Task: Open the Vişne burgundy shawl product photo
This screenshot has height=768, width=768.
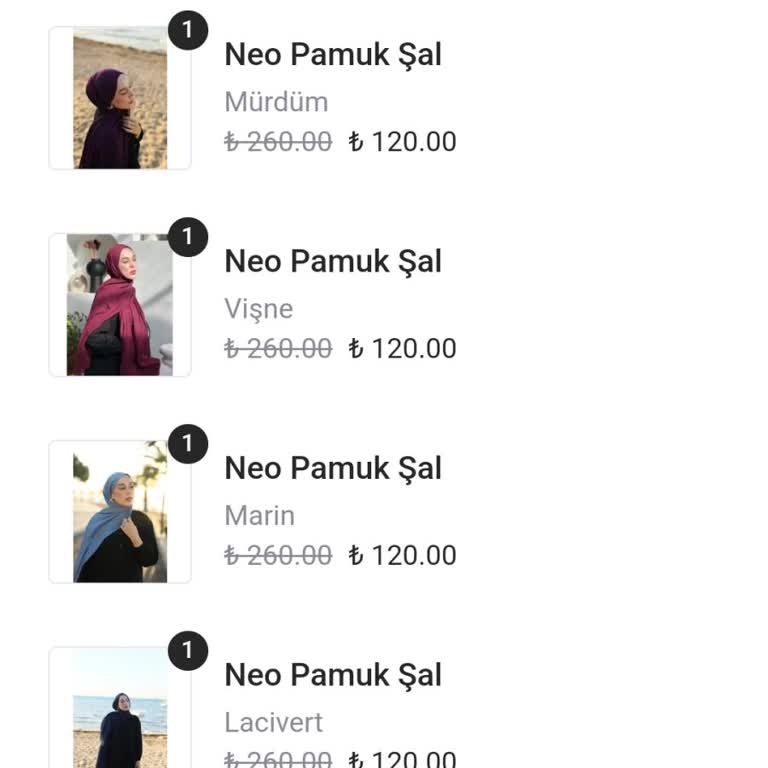Action: [120, 305]
